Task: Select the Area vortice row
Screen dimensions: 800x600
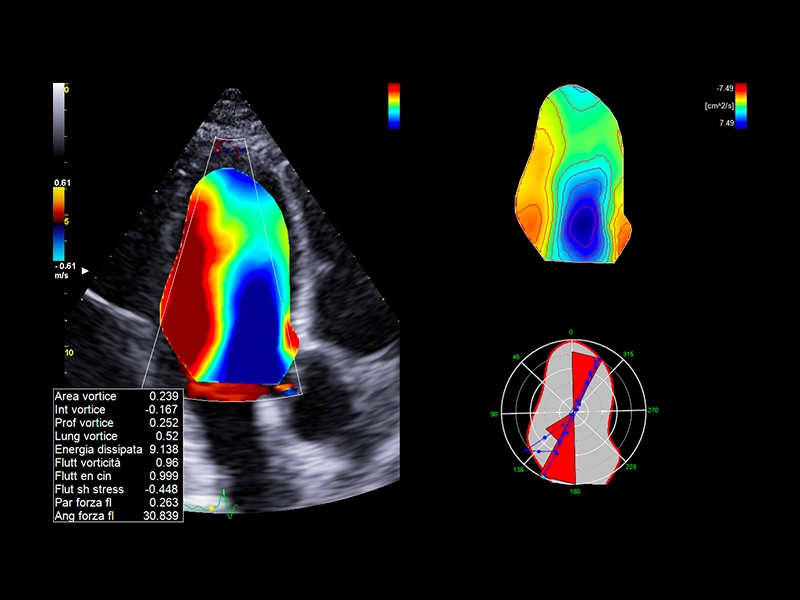Action: coord(117,397)
